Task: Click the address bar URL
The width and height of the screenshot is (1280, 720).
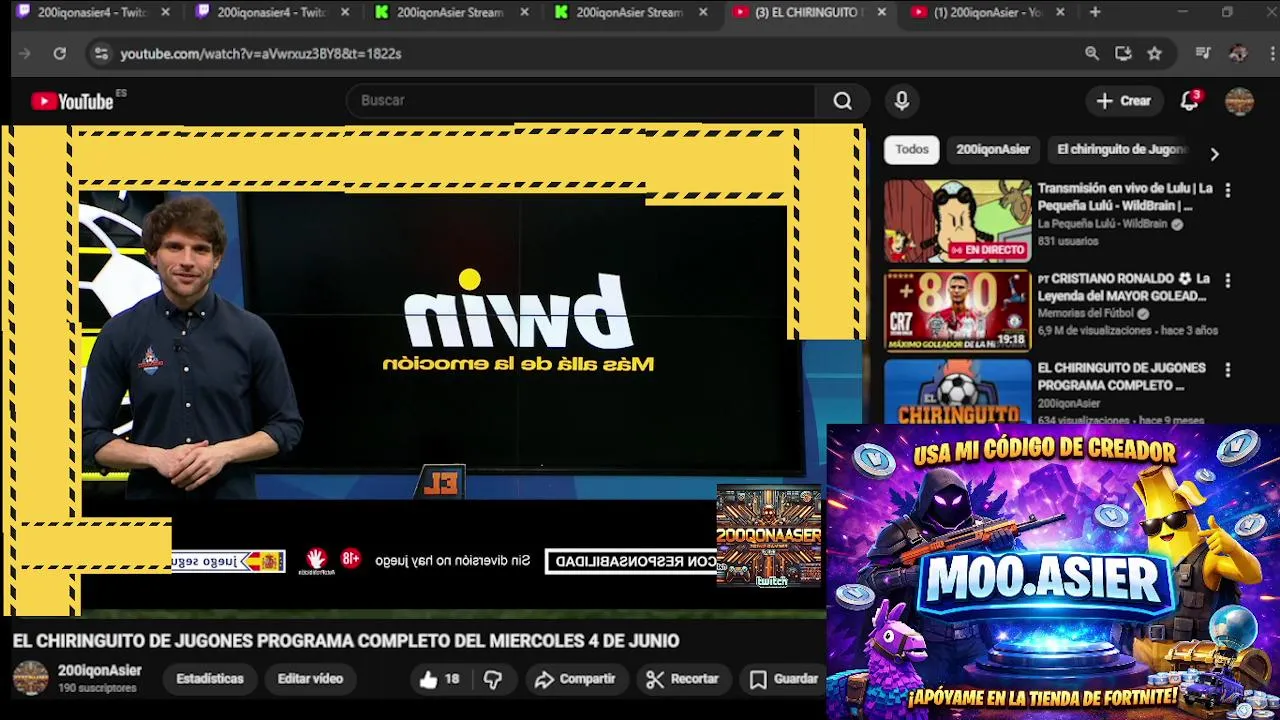Action: pyautogui.click(x=261, y=53)
